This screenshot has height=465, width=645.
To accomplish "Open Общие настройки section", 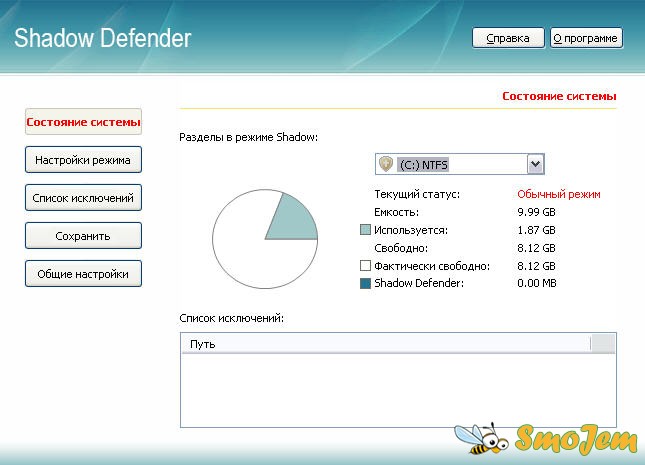I will 84,274.
